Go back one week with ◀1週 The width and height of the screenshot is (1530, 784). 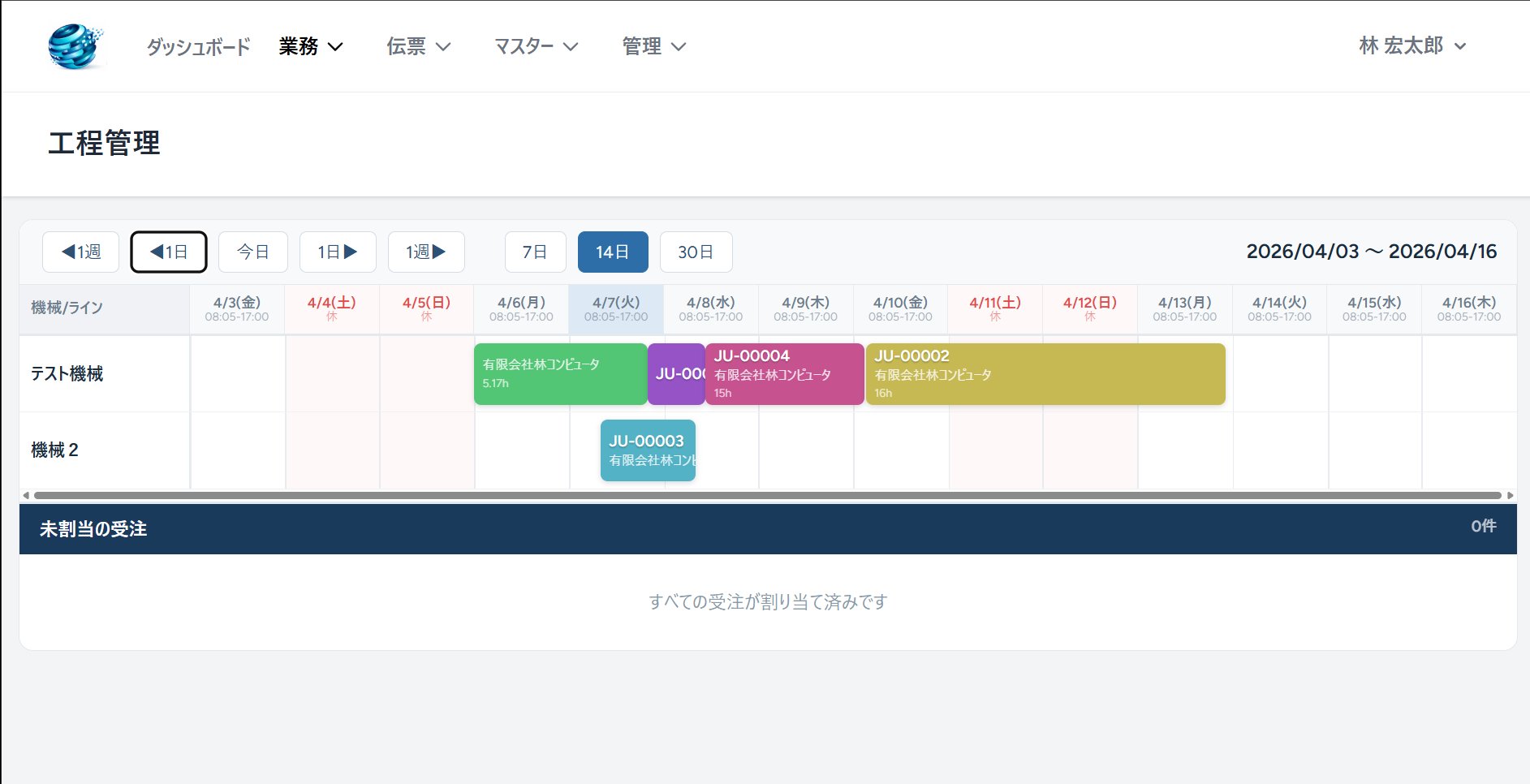[x=81, y=252]
